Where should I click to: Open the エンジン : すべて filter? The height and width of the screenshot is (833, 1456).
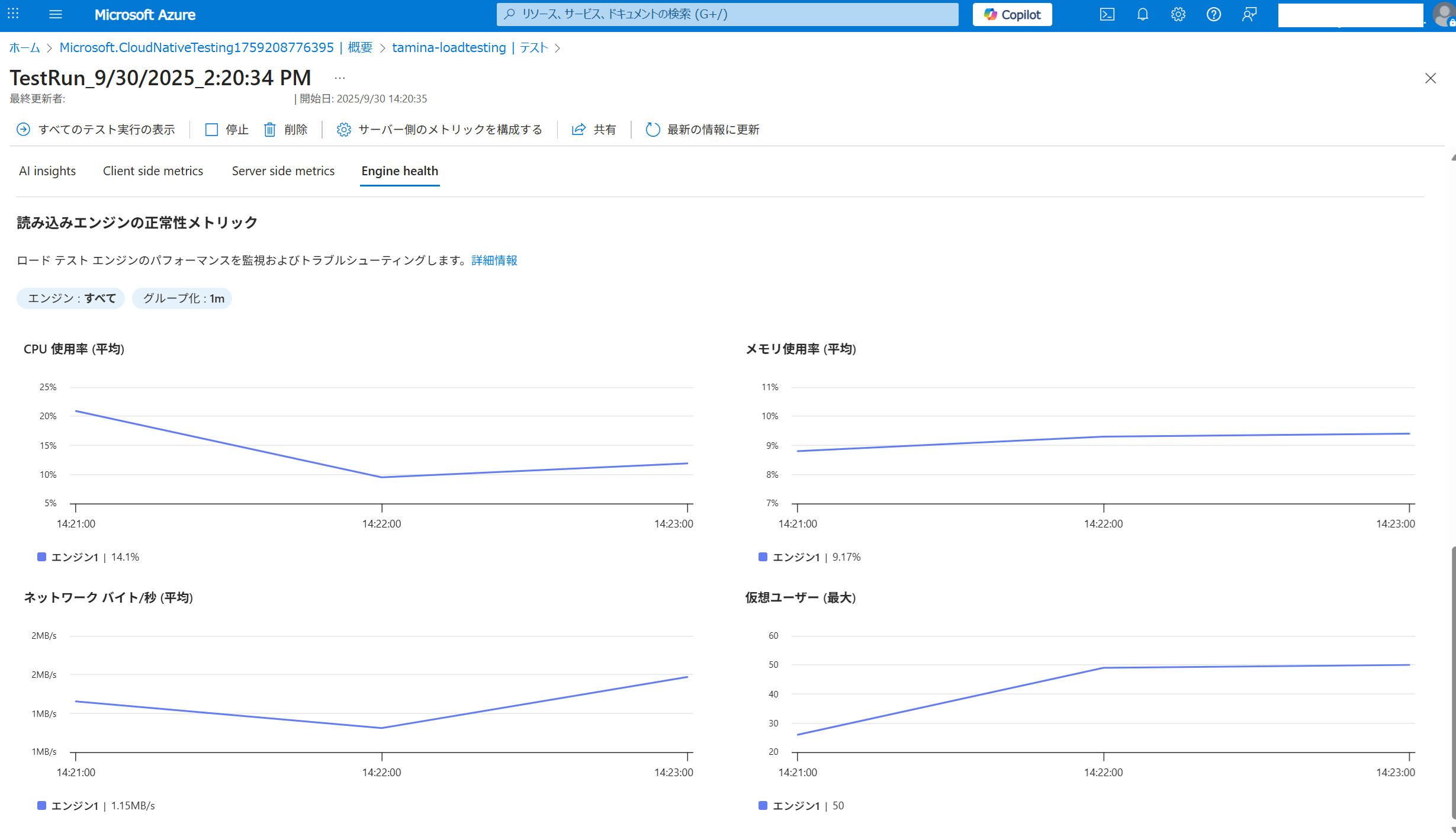coord(71,298)
